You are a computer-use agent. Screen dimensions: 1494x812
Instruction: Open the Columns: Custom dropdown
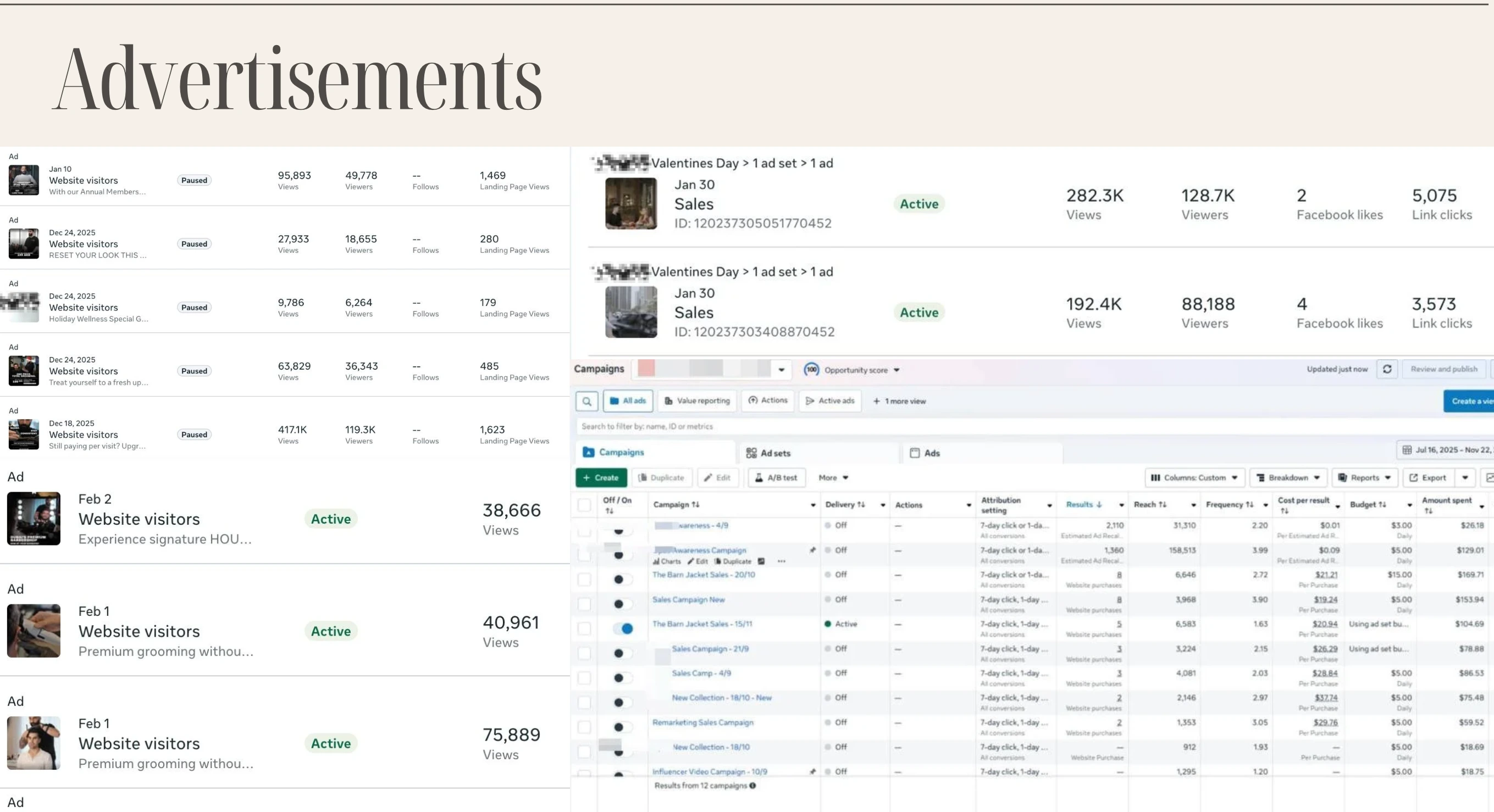click(1195, 477)
